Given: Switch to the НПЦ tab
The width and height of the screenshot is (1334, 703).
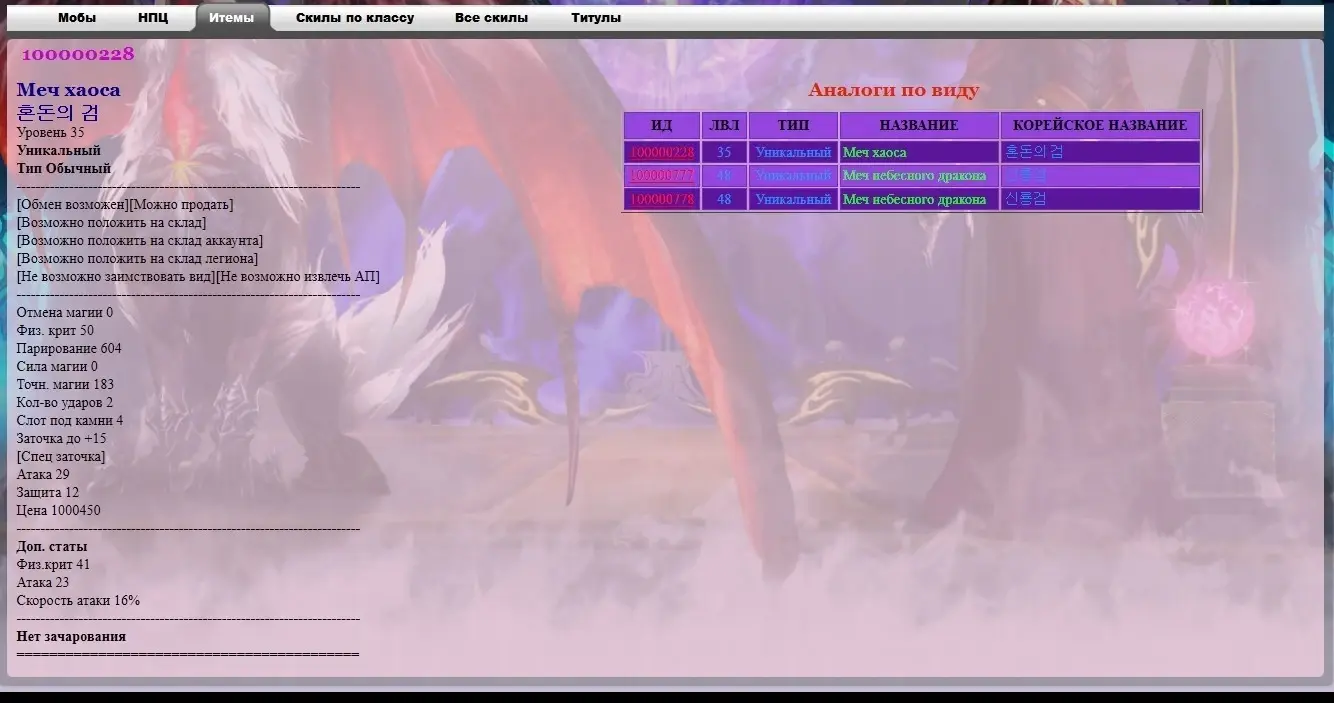Looking at the screenshot, I should (153, 18).
